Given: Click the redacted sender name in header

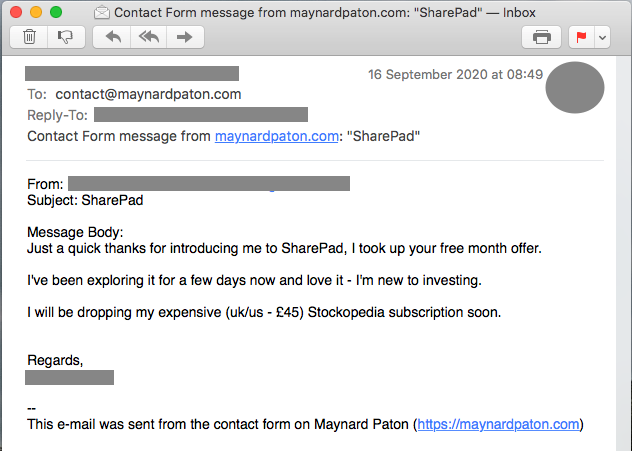Looking at the screenshot, I should (132, 74).
